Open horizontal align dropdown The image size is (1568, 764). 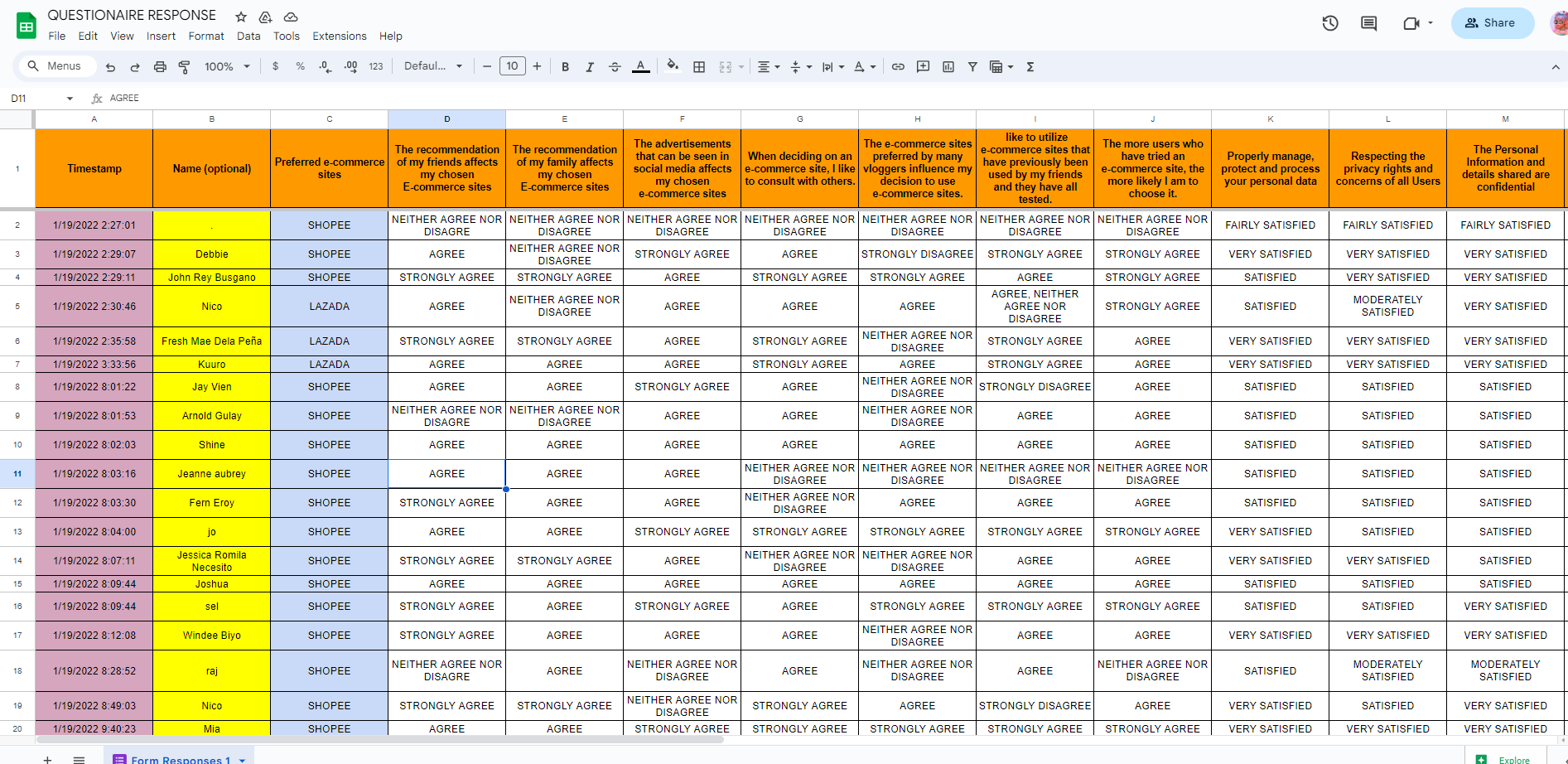pyautogui.click(x=769, y=66)
